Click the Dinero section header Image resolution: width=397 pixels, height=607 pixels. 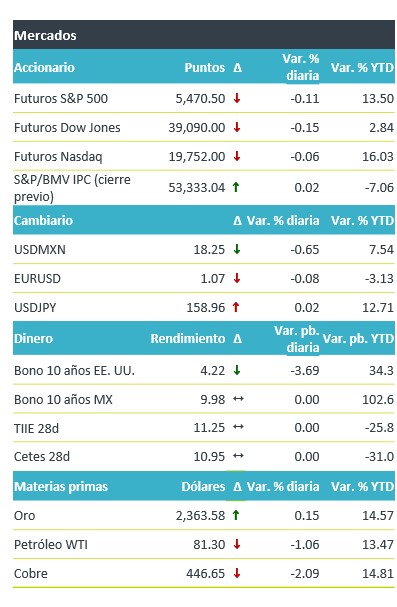coord(33,338)
